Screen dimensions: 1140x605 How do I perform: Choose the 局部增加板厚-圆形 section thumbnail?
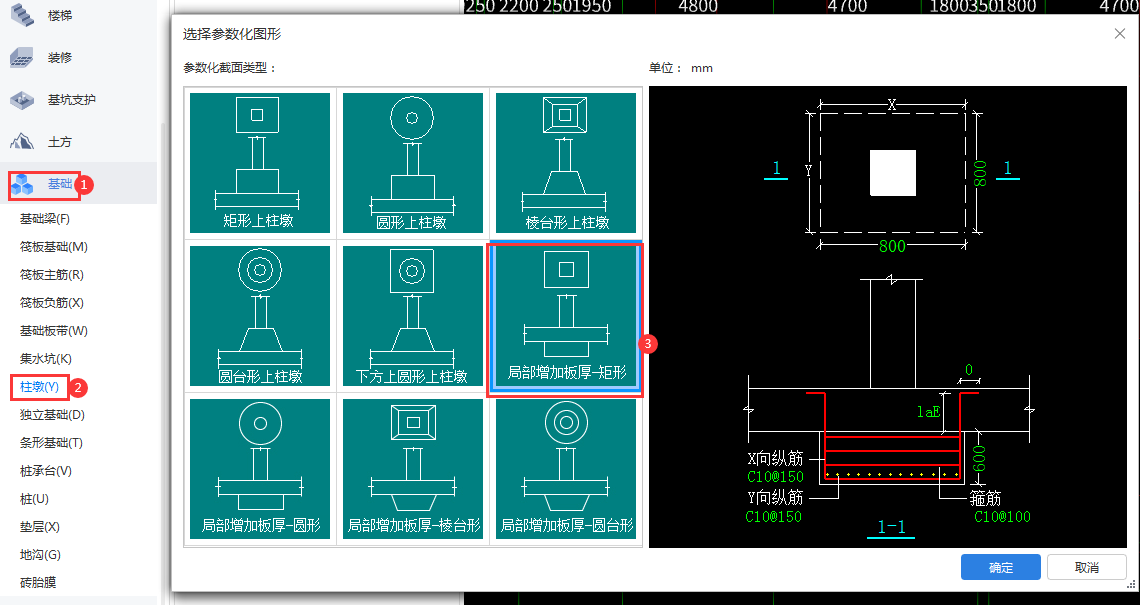coord(260,469)
